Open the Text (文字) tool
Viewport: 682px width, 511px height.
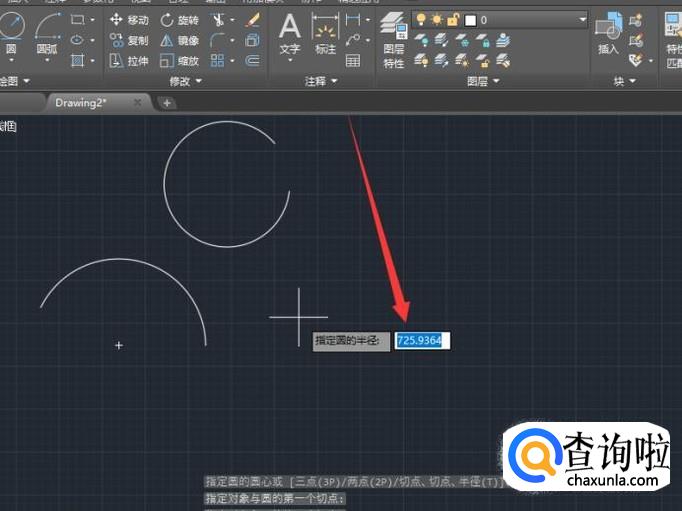(289, 34)
